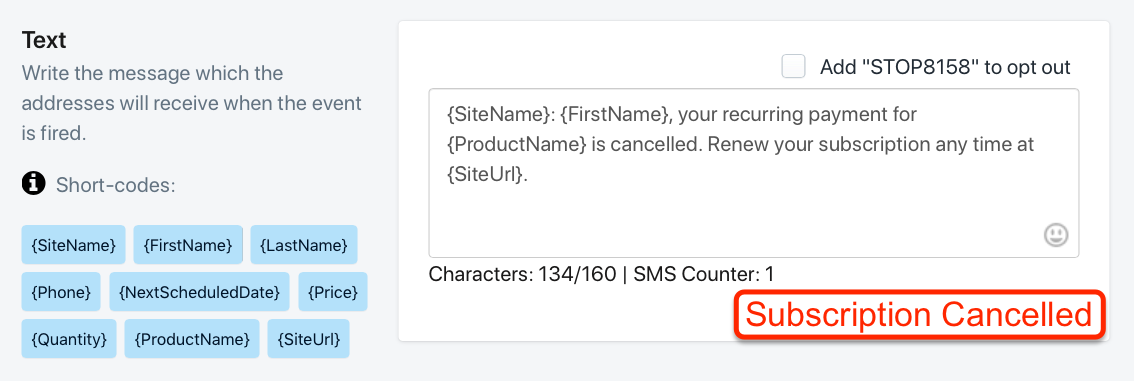Insert the {NextScheduledDate} short-code
The width and height of the screenshot is (1134, 381).
[199, 292]
